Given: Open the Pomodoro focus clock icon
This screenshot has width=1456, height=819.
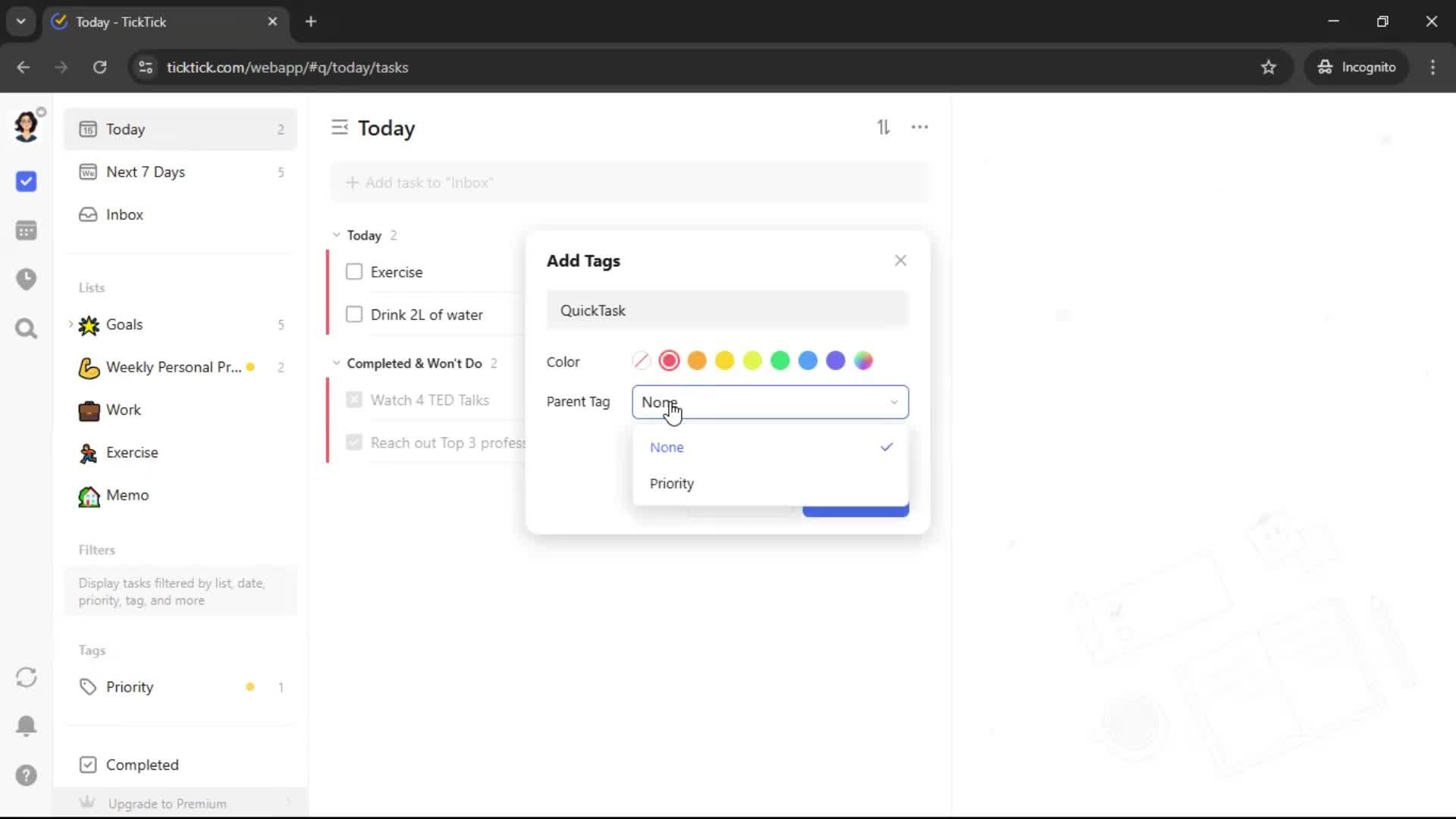Looking at the screenshot, I should tap(26, 279).
